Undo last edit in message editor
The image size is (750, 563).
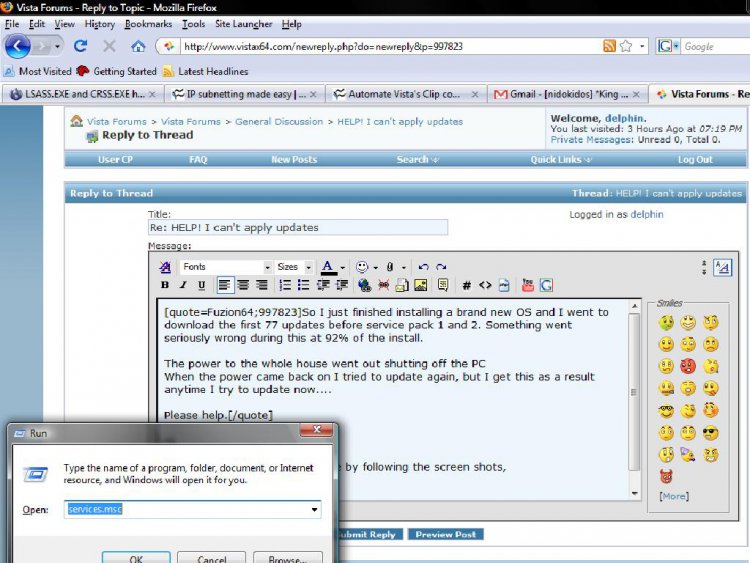423,267
